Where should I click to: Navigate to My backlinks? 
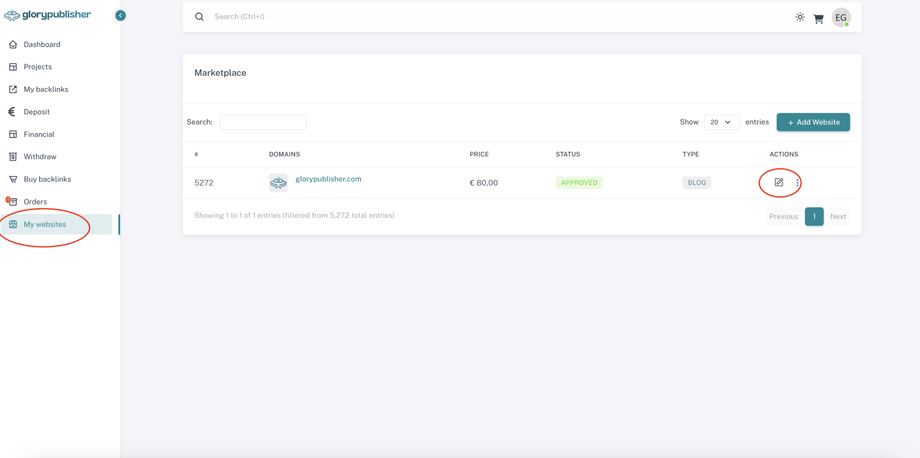46,90
